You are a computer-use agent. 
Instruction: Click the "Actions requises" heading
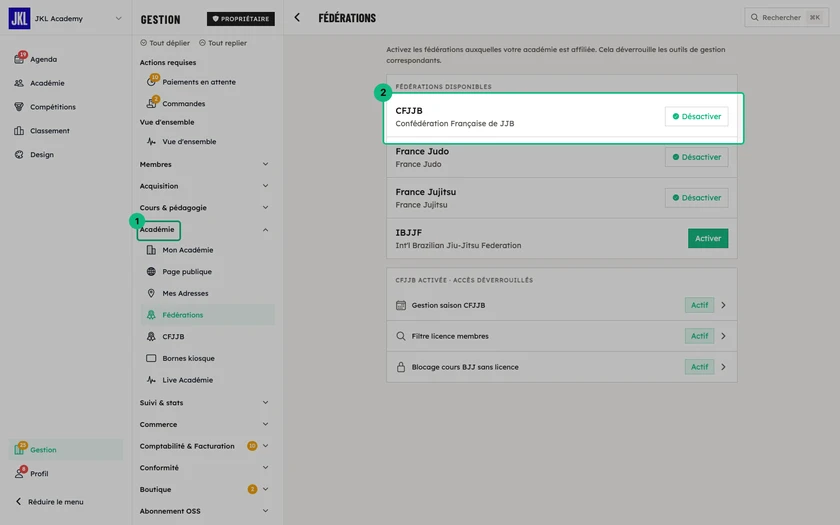(168, 62)
